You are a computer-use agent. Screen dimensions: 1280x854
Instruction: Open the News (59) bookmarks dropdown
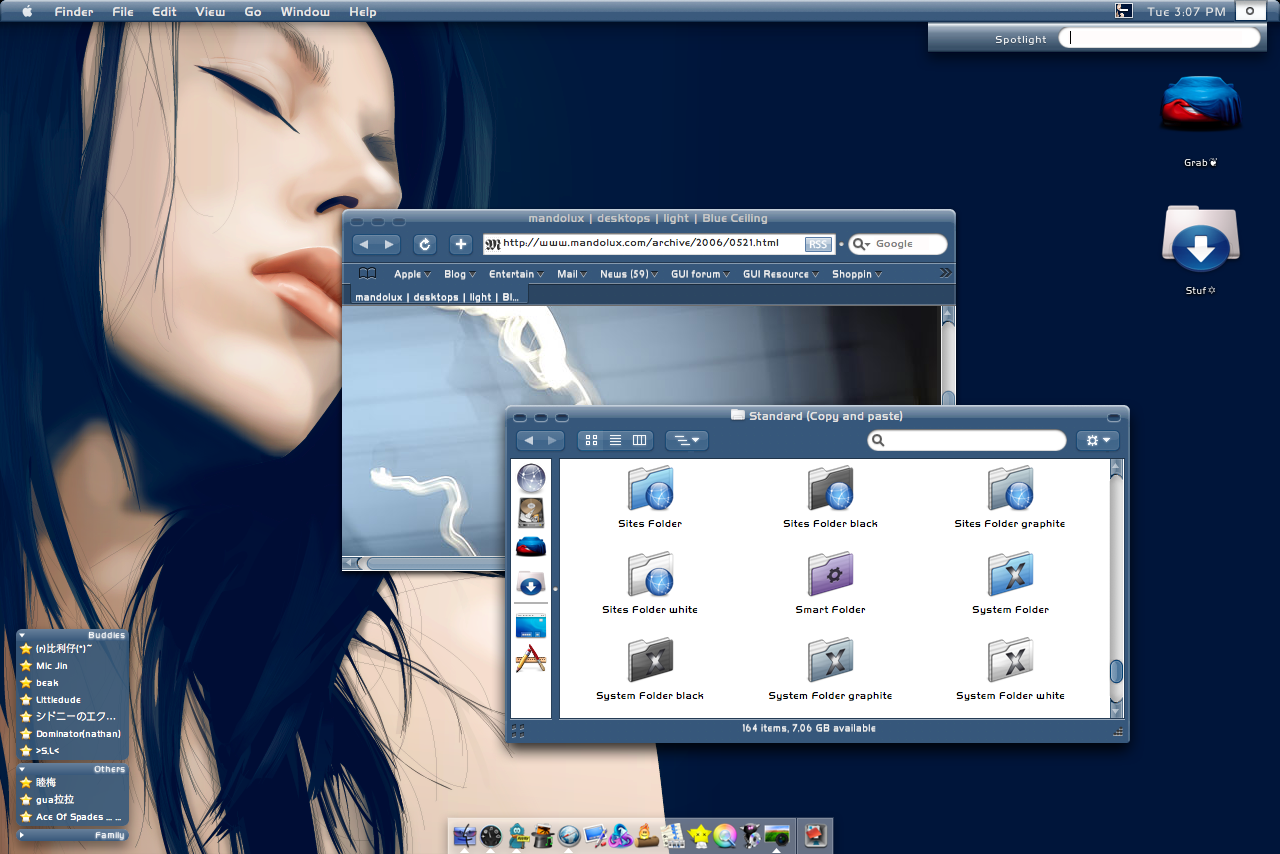(x=629, y=274)
